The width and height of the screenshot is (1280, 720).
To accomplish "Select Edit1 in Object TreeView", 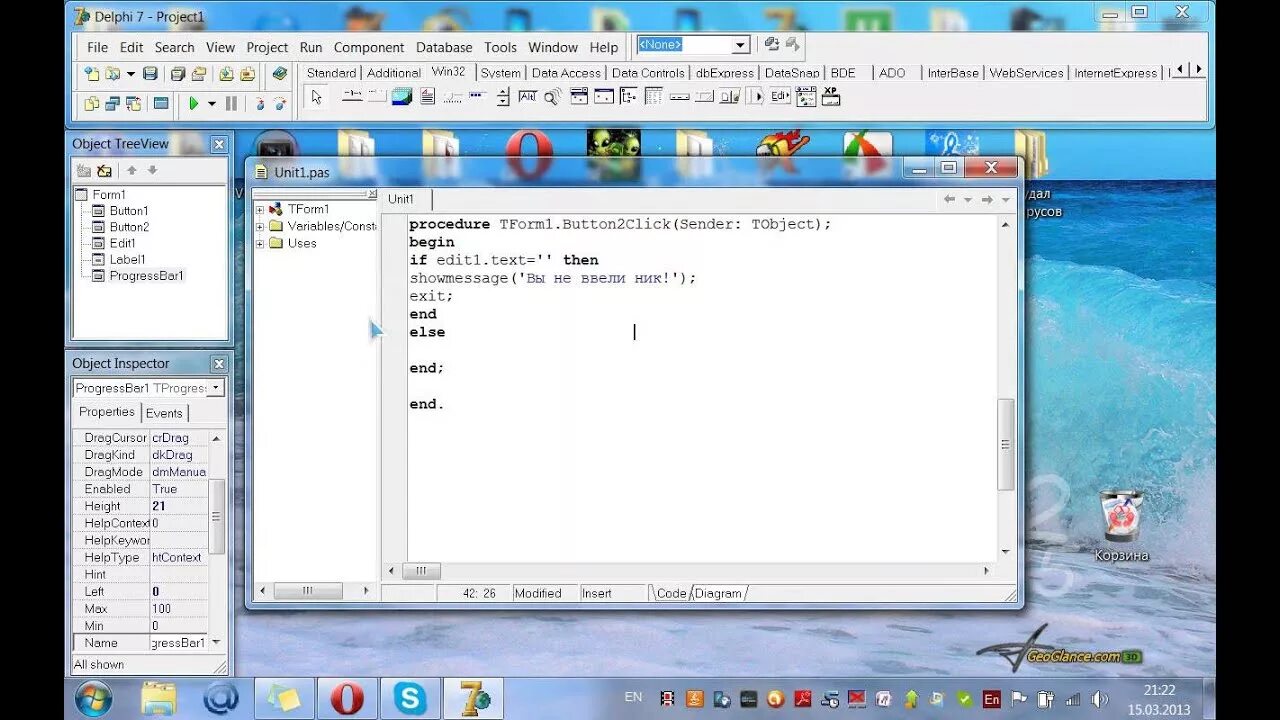I will (122, 243).
